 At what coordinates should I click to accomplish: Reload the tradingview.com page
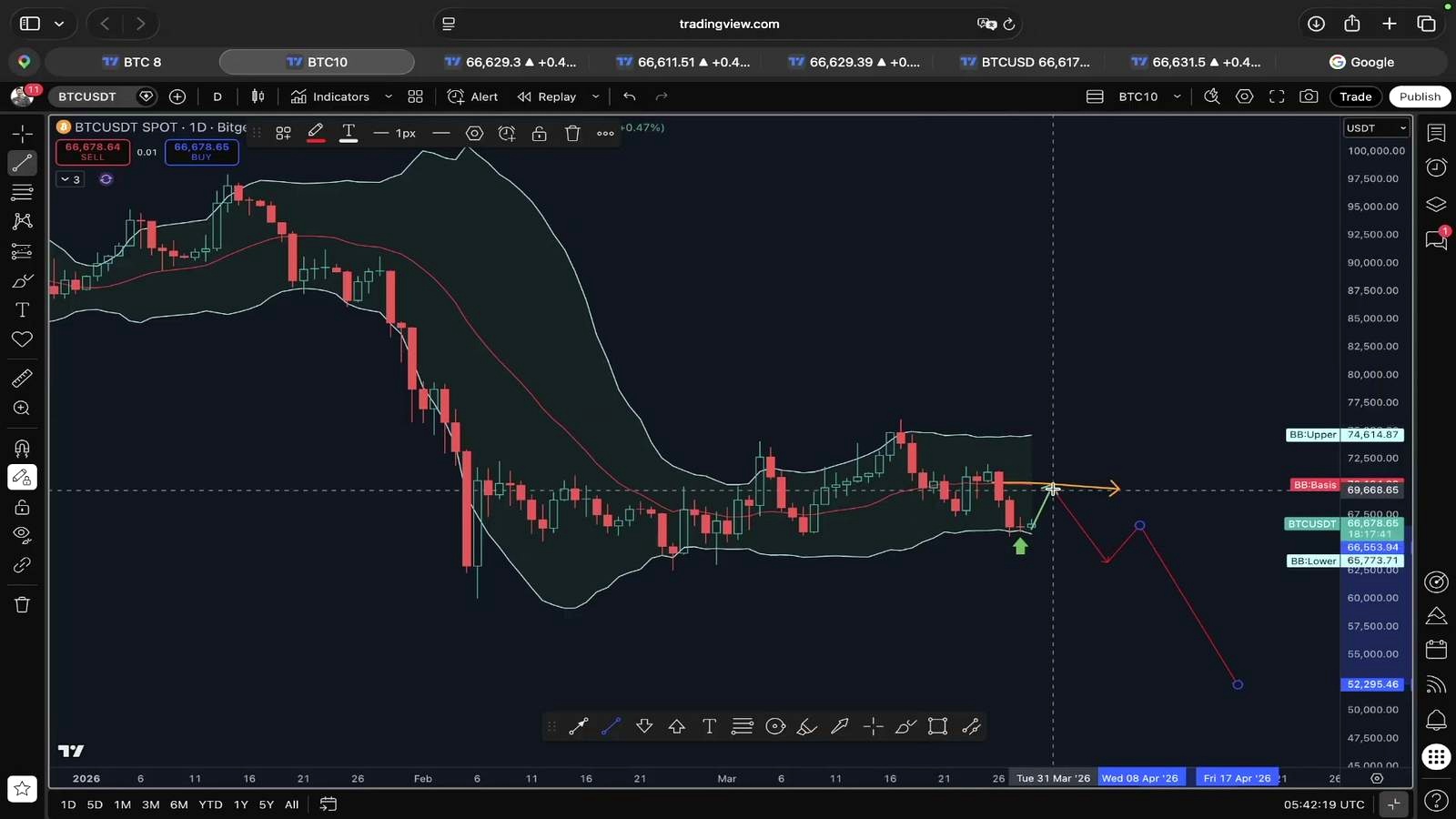tap(1008, 24)
